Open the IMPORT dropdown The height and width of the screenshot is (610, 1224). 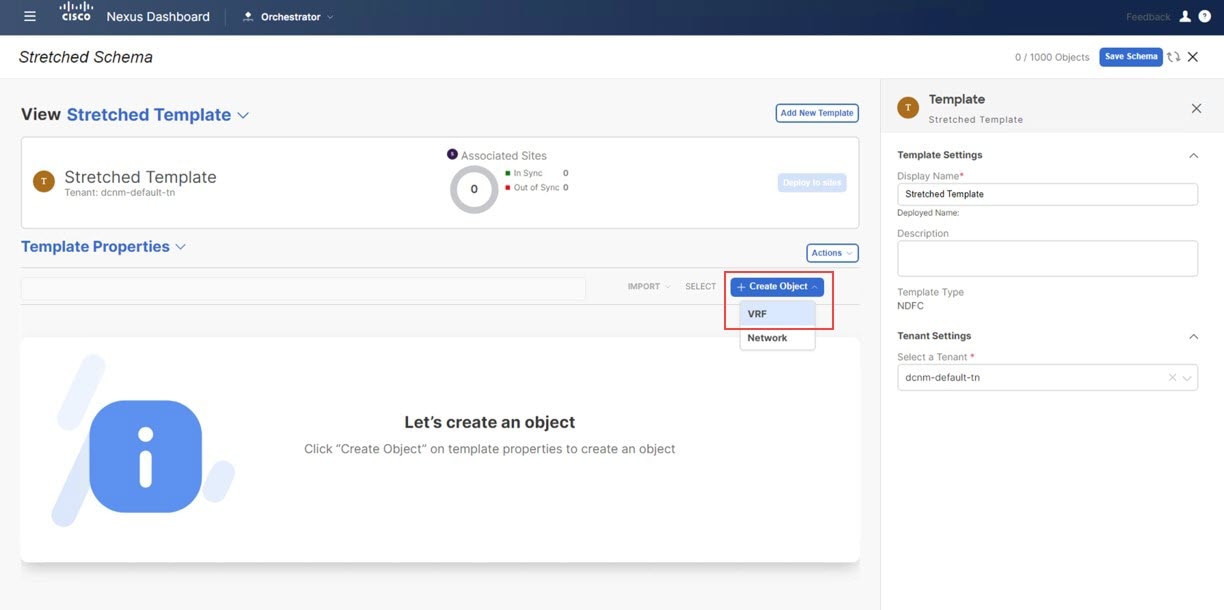[x=649, y=287]
